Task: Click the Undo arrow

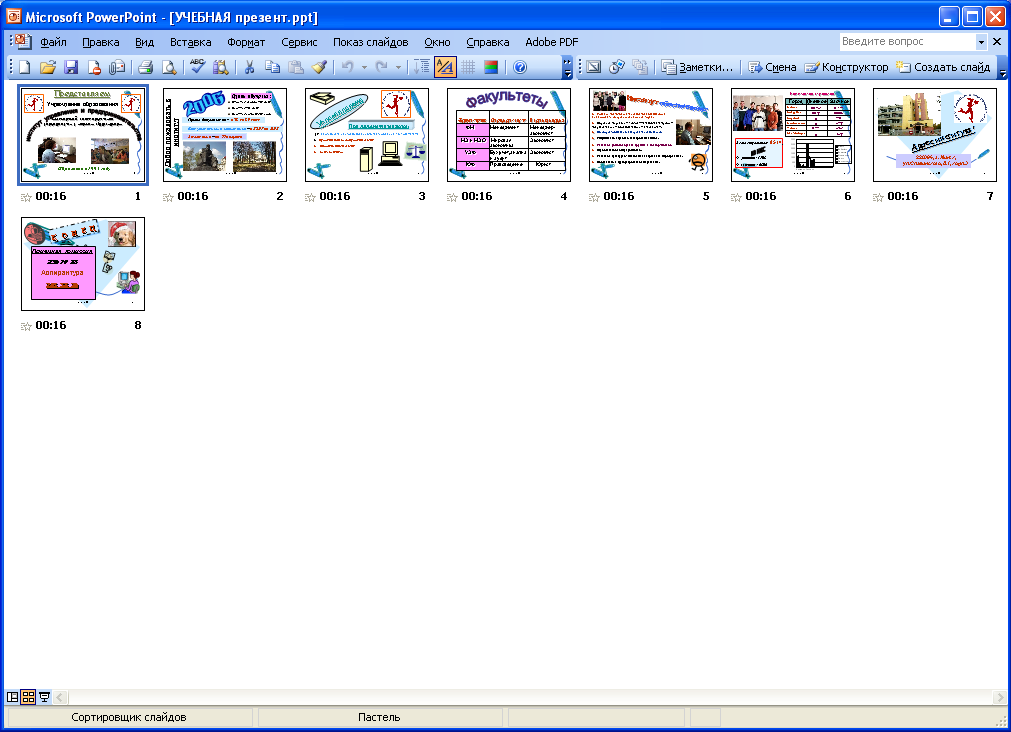Action: [x=348, y=67]
